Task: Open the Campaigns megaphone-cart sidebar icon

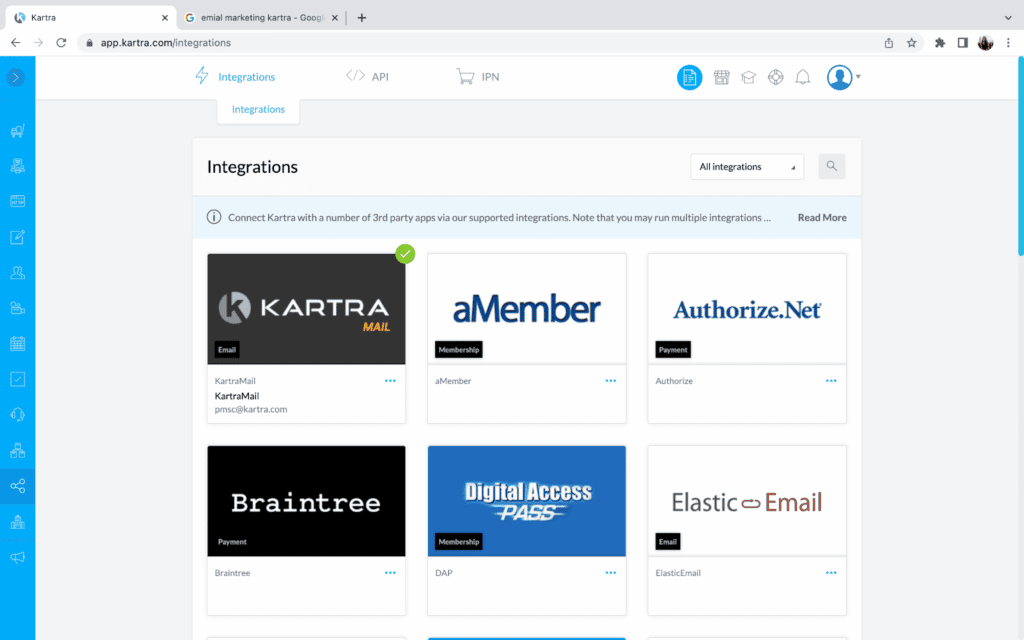Action: click(x=18, y=131)
